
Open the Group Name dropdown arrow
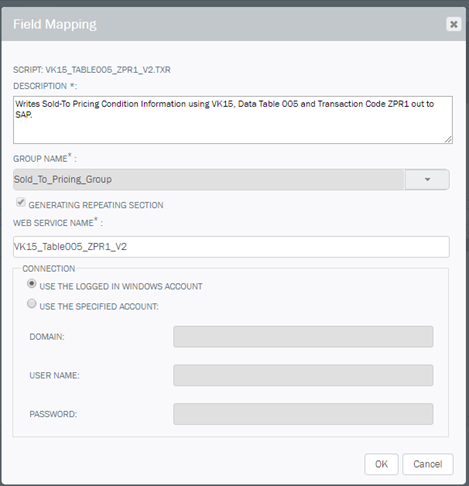[x=427, y=179]
